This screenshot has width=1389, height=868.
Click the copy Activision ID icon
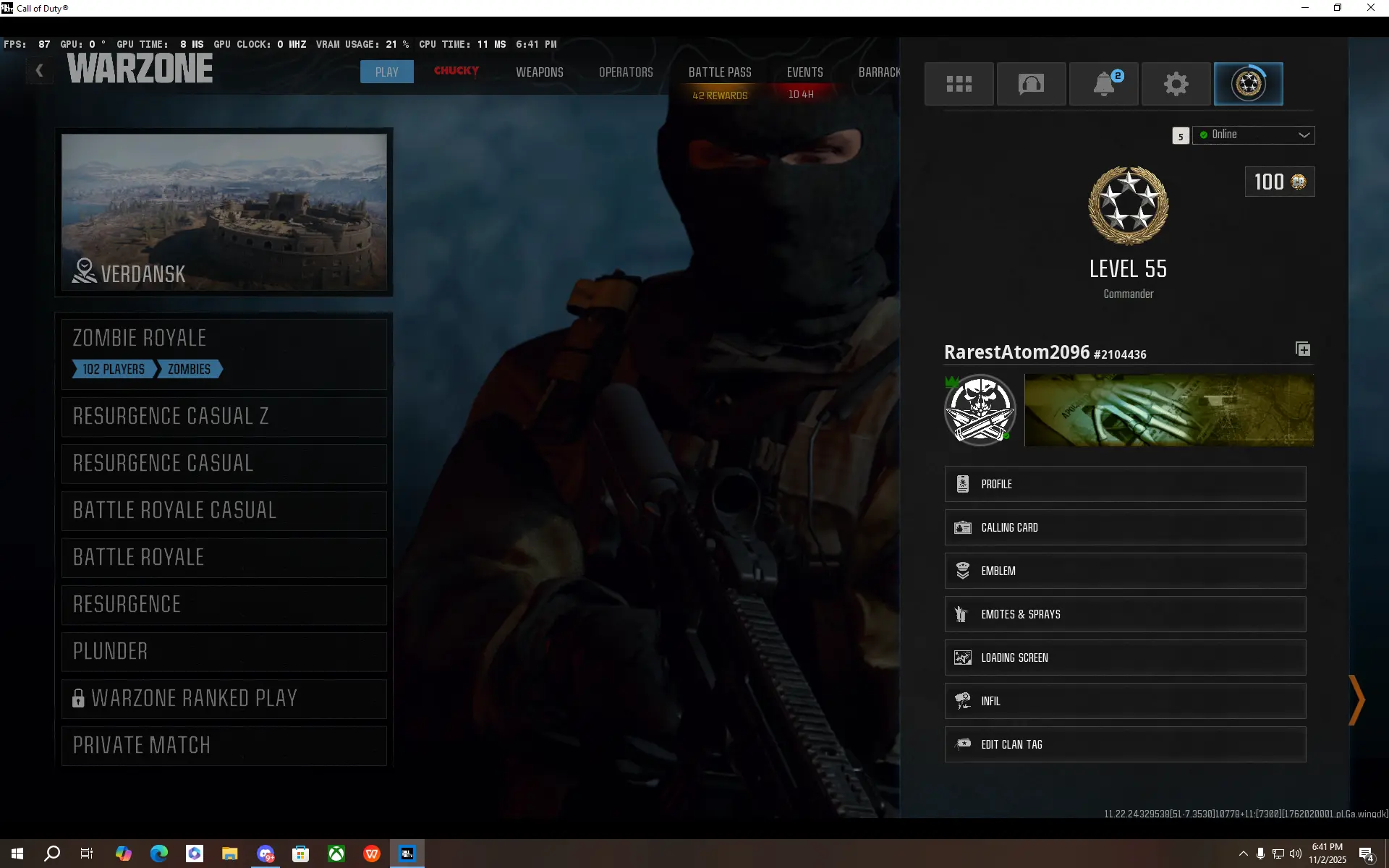pyautogui.click(x=1303, y=349)
